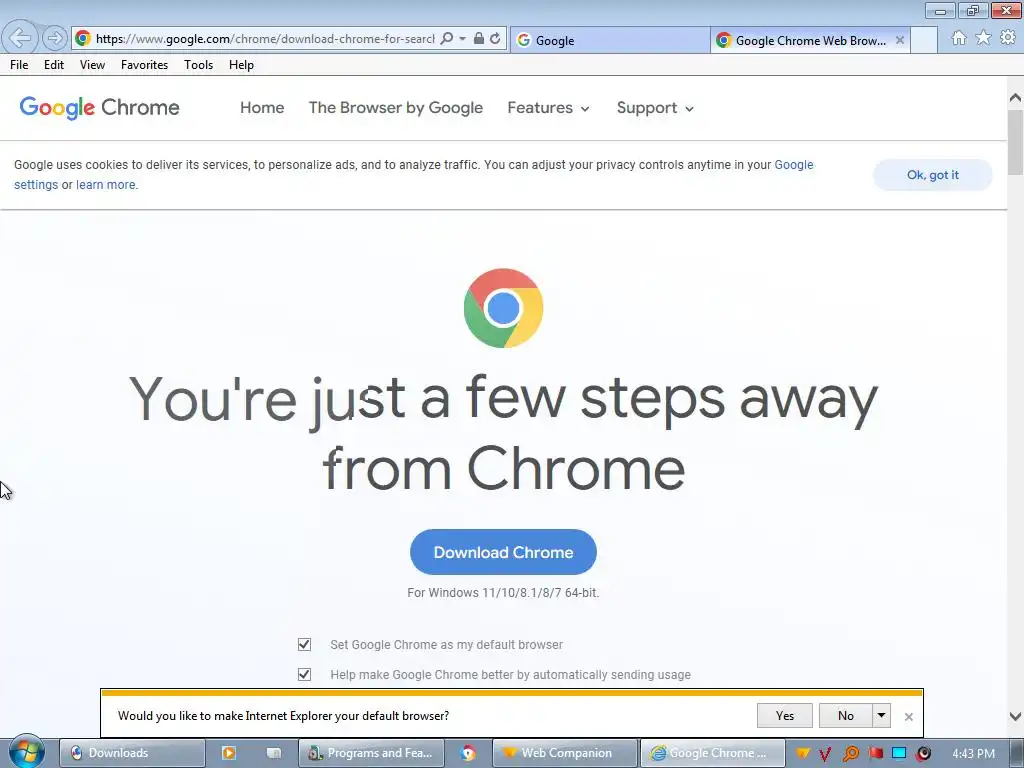Image resolution: width=1024 pixels, height=768 pixels.
Task: Open the dropdown arrow beside No
Action: pyautogui.click(x=881, y=716)
